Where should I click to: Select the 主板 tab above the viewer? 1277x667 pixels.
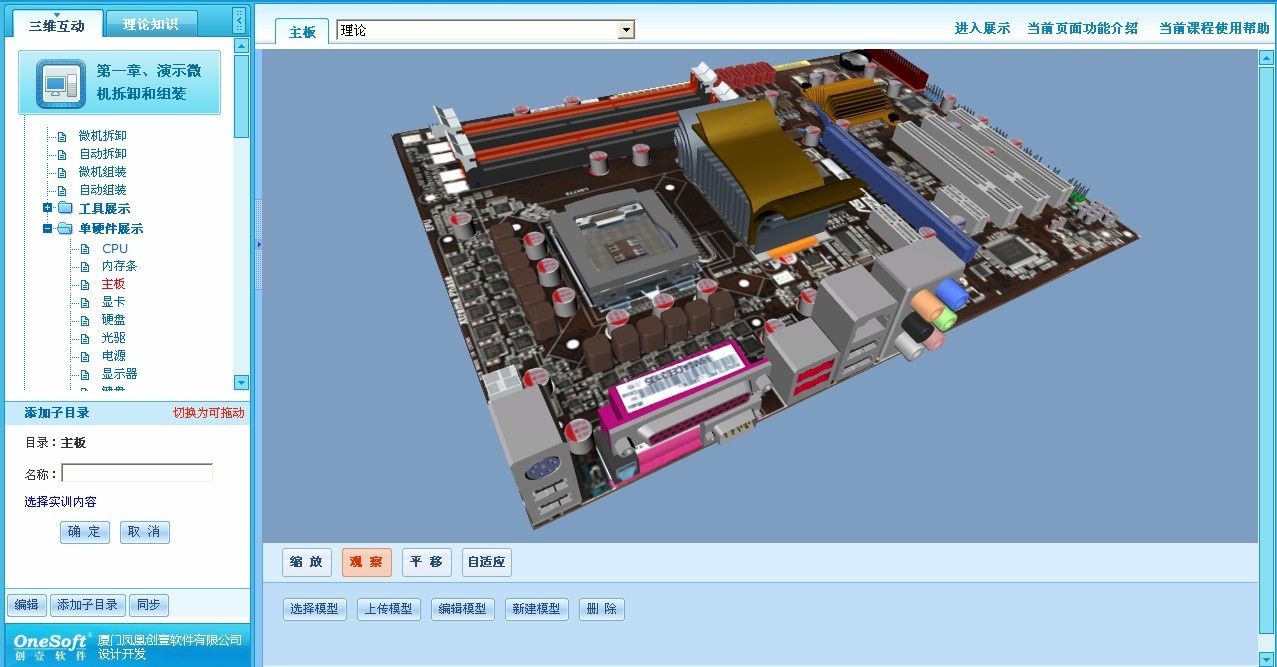[302, 32]
